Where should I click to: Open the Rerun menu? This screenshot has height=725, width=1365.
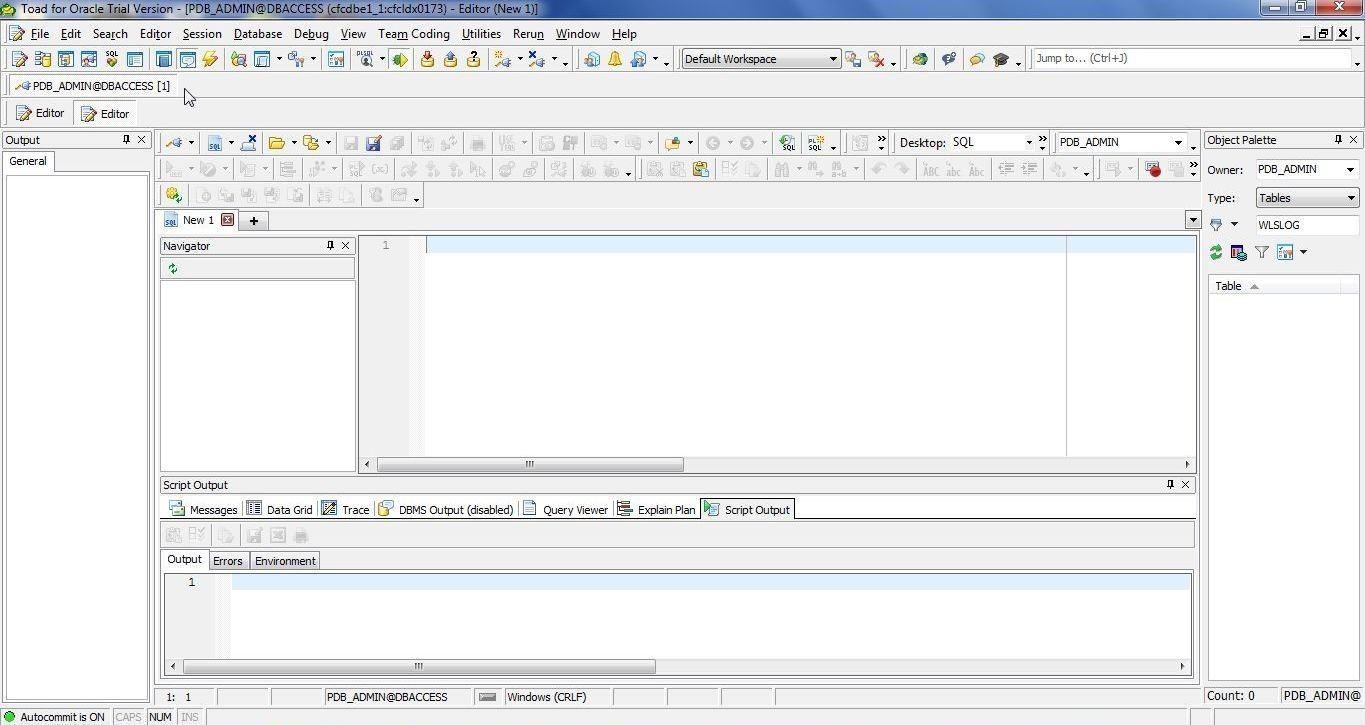[528, 33]
